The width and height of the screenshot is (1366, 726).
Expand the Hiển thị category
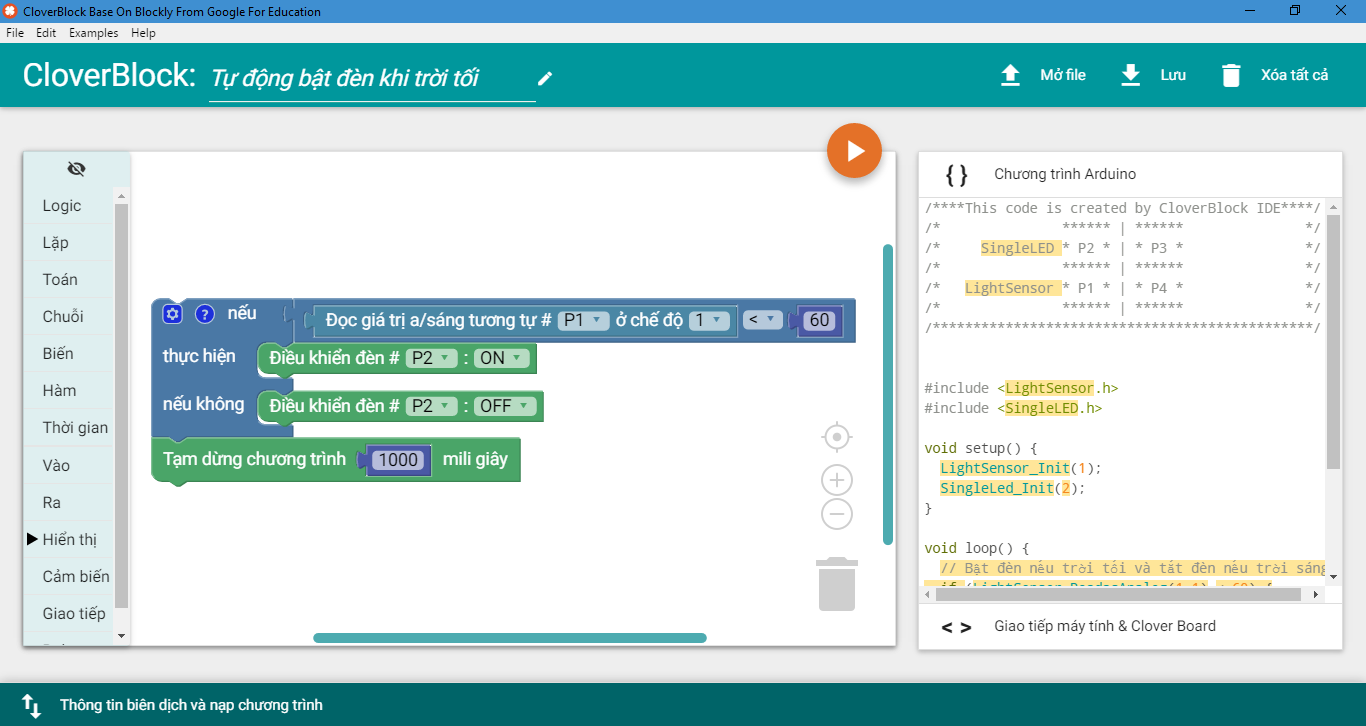pos(32,539)
